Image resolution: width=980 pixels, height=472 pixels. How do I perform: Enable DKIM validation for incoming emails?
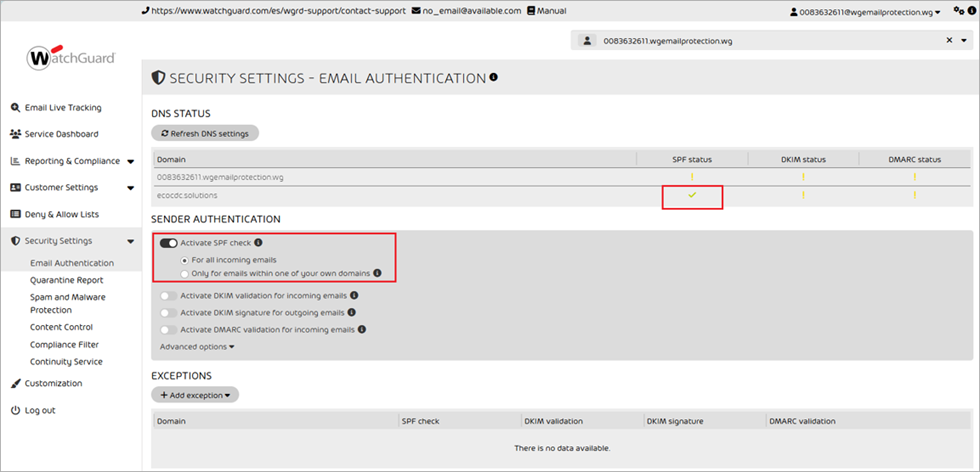(169, 296)
